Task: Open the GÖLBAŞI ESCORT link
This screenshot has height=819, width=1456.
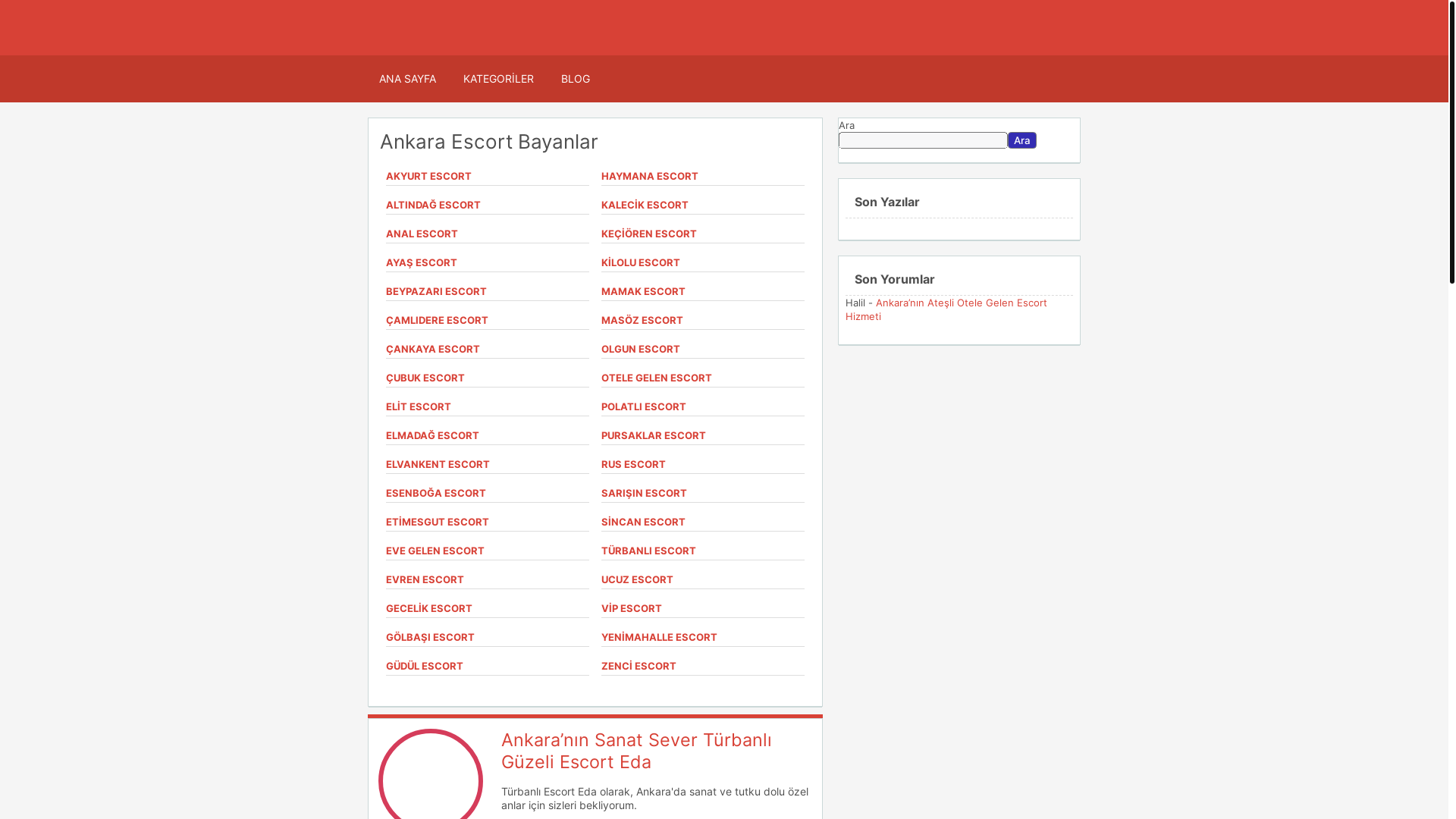Action: tap(430, 637)
